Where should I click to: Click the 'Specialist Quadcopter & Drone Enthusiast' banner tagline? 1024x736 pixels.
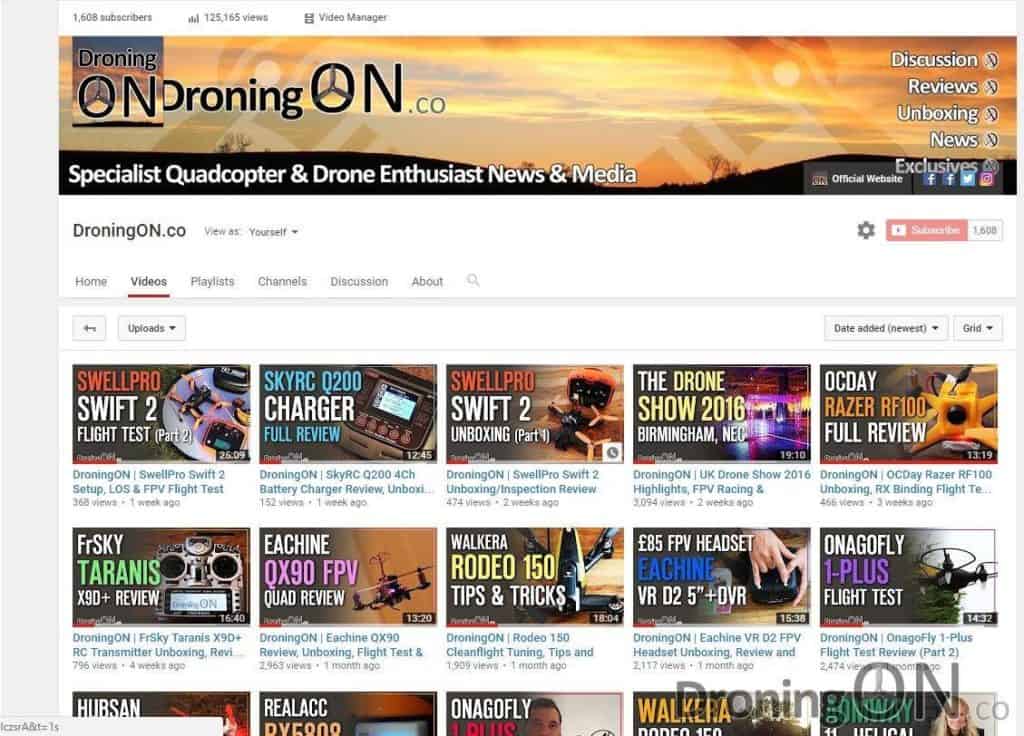[x=352, y=174]
